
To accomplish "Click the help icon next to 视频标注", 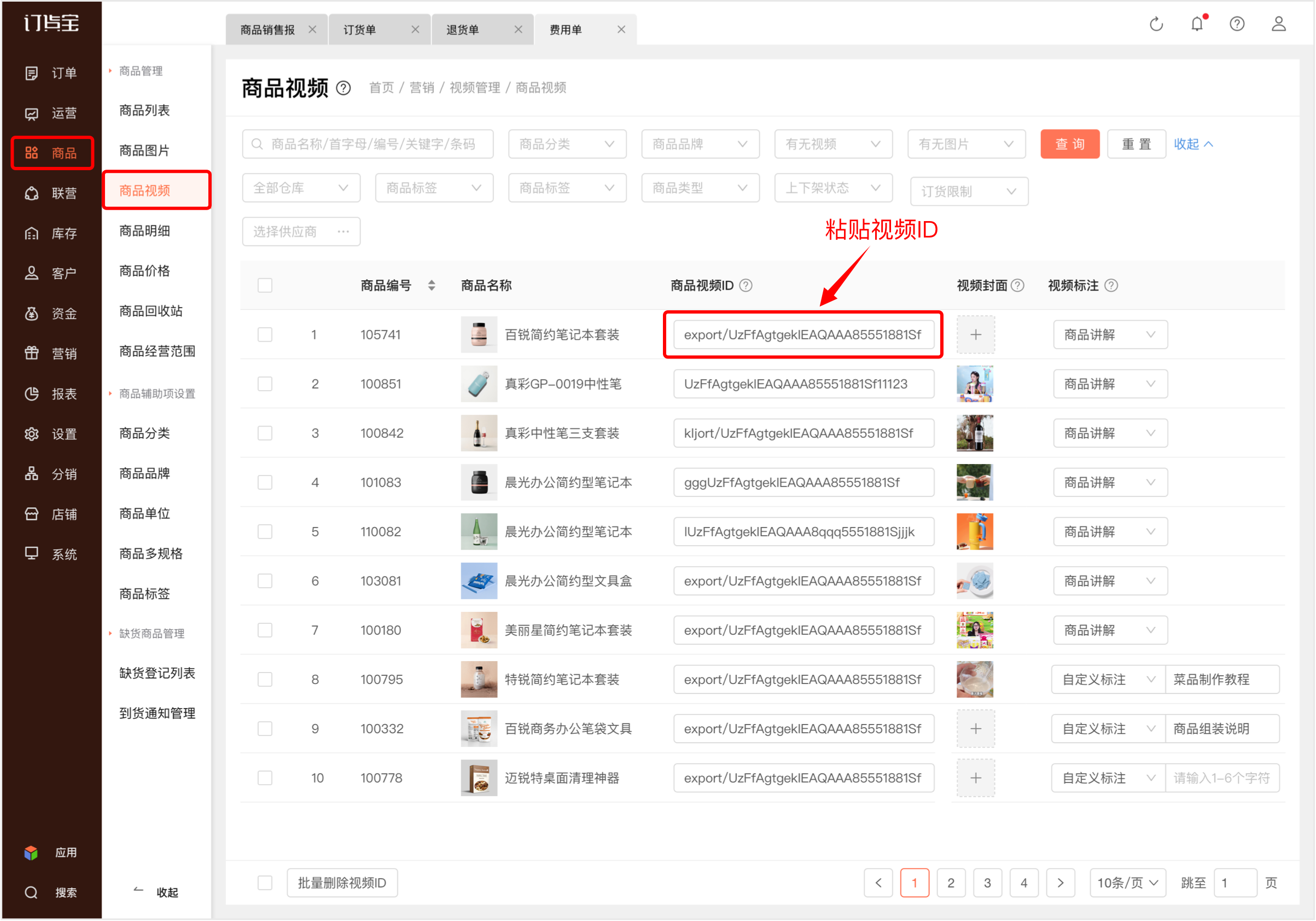I will (x=1111, y=286).
